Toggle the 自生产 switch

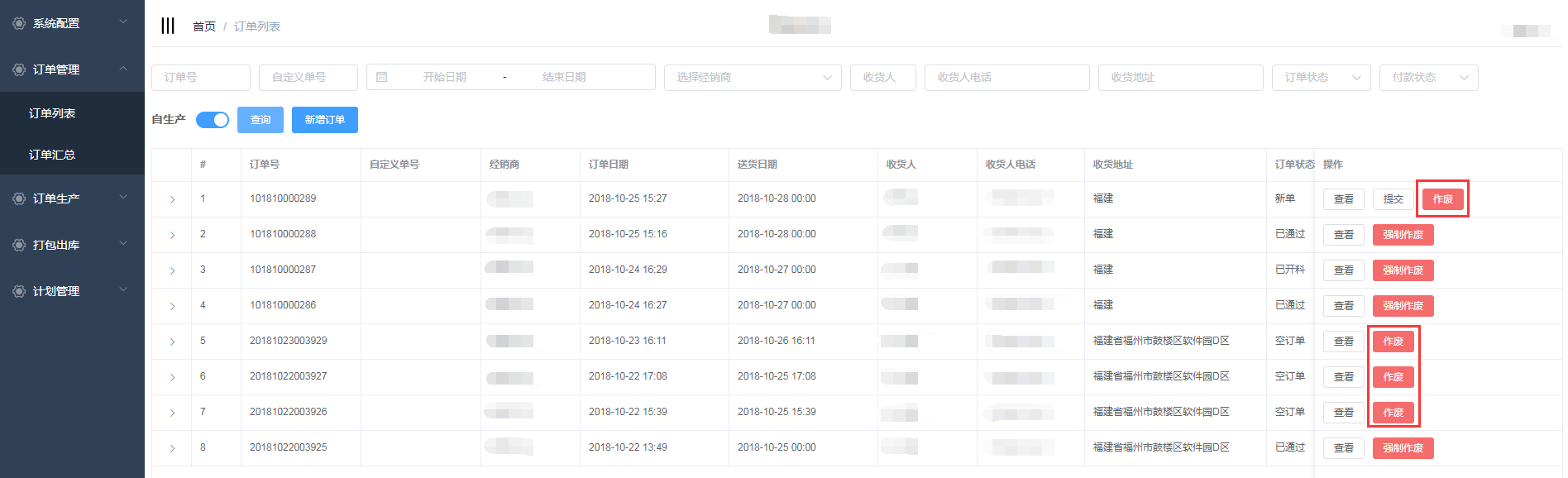click(x=213, y=120)
